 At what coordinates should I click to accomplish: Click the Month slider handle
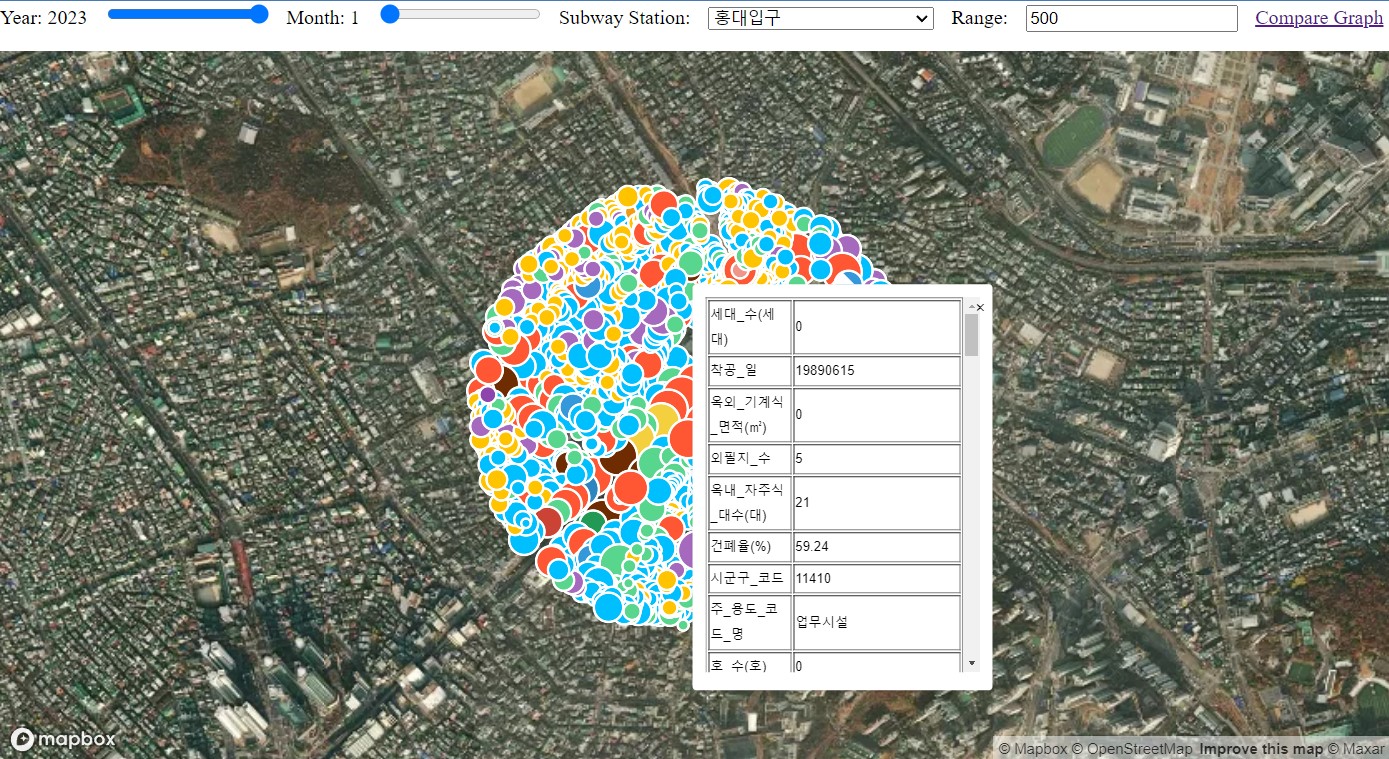[391, 14]
